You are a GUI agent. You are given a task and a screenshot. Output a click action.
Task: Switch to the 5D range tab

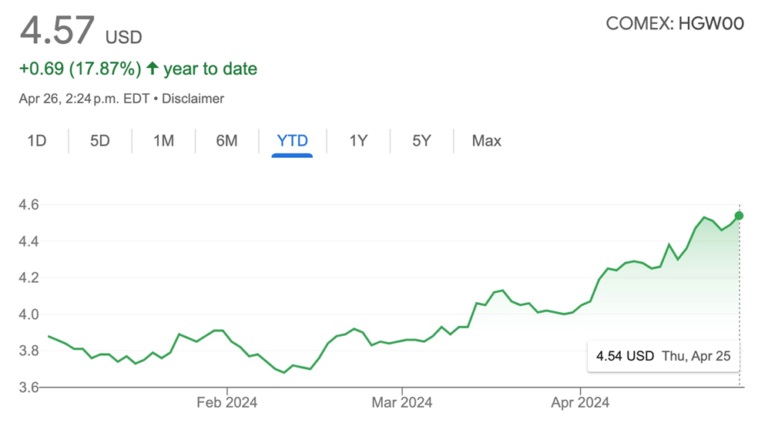[100, 141]
